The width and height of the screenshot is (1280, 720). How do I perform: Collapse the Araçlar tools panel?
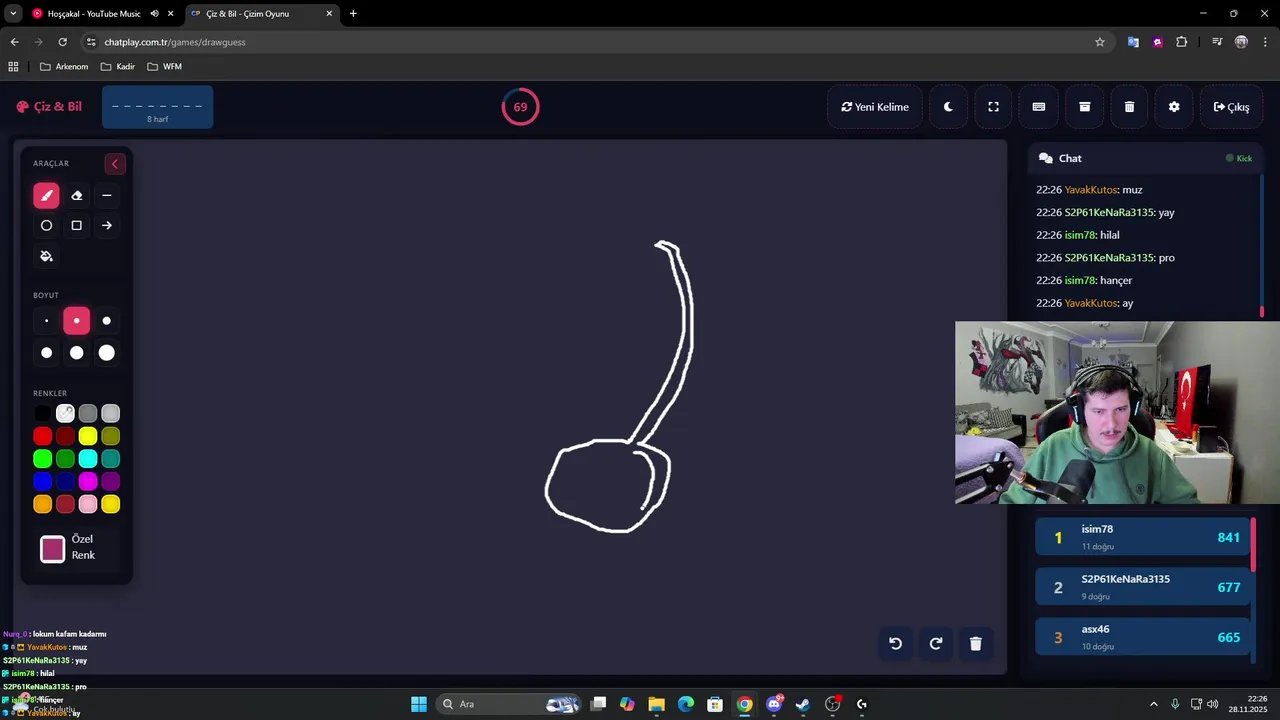click(x=114, y=164)
